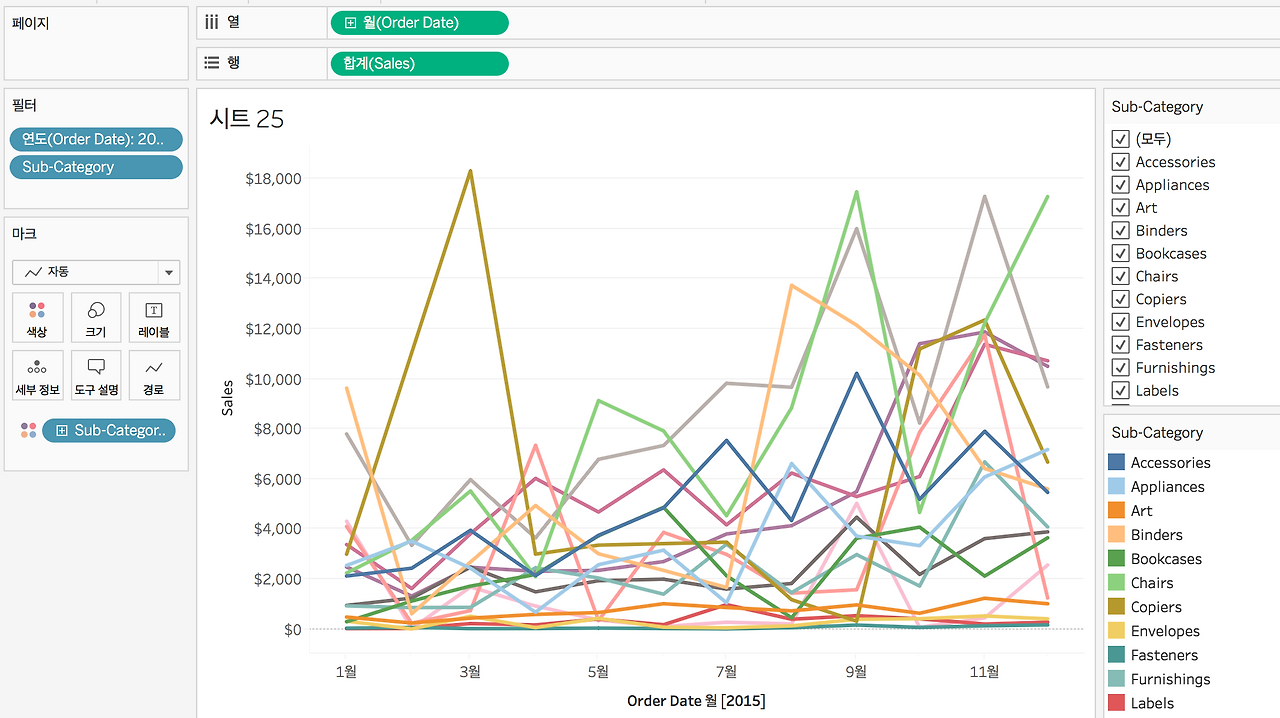Select the Bookcases legend color swatch

[1117, 559]
